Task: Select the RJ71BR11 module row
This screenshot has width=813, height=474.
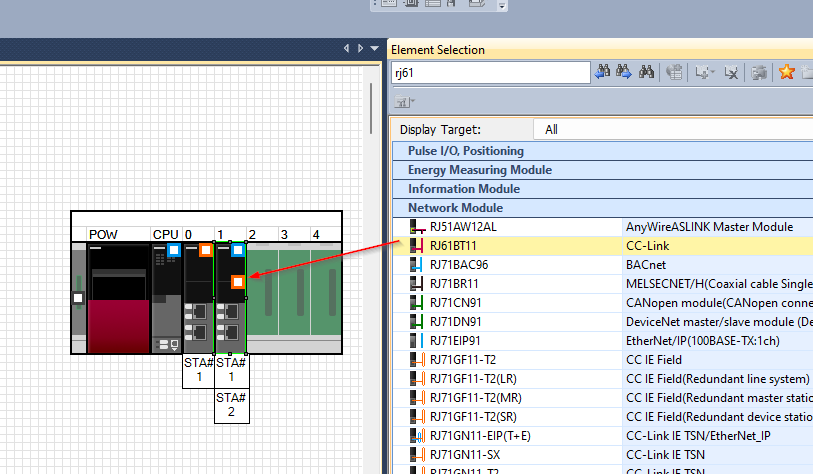Action: (x=602, y=284)
